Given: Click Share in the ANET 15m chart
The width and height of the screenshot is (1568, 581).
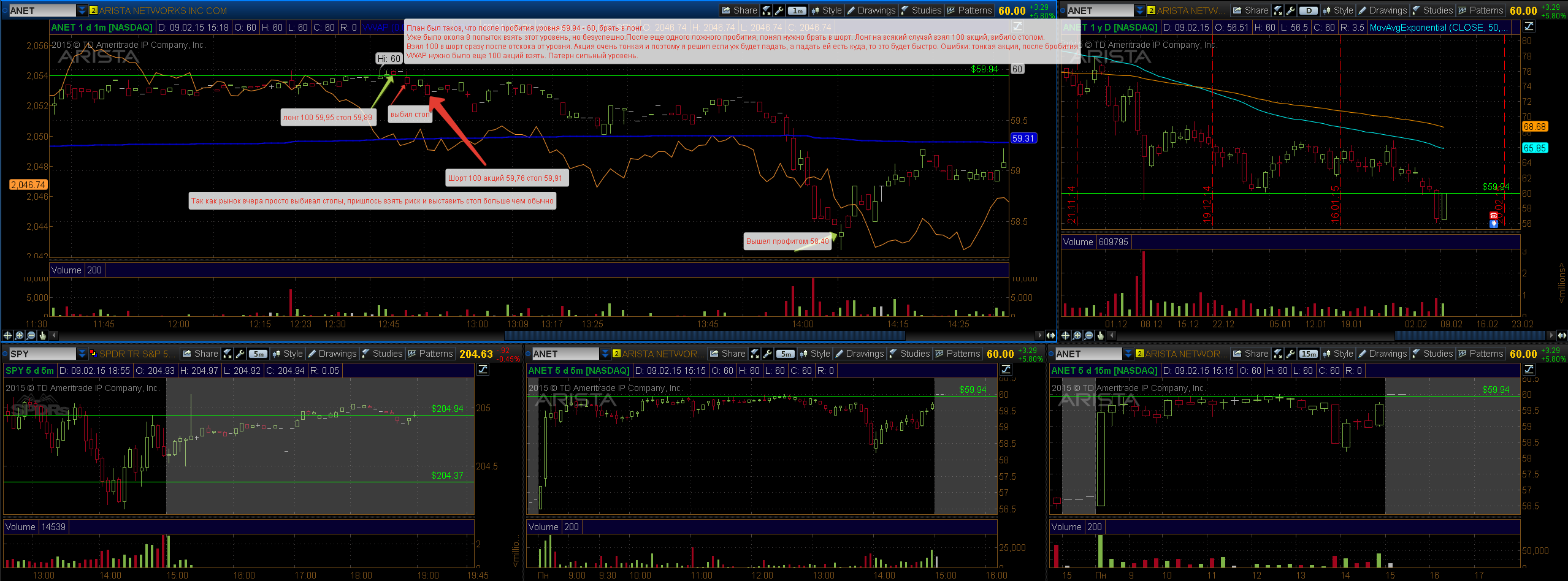Looking at the screenshot, I should pos(1250,354).
